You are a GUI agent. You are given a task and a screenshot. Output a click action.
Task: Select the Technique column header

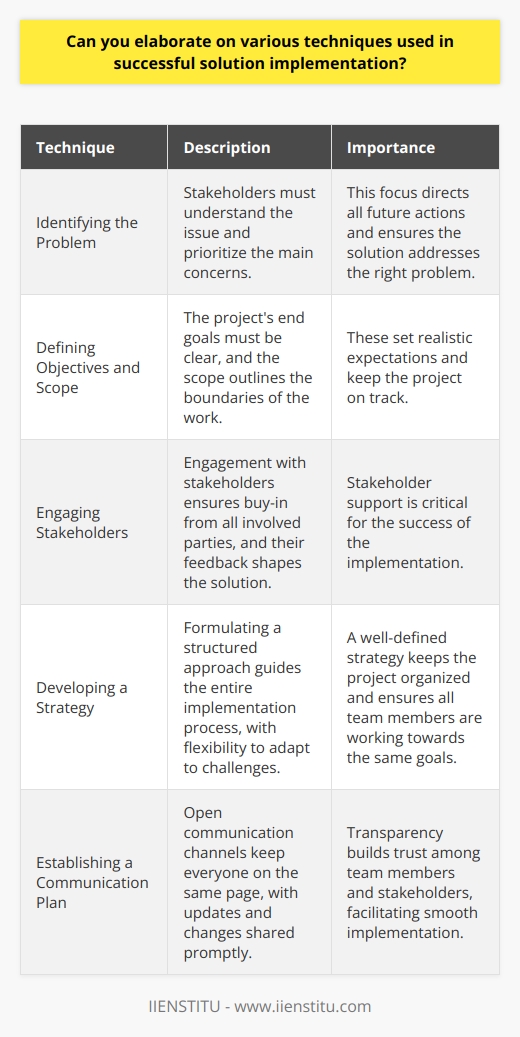pyautogui.click(x=94, y=147)
